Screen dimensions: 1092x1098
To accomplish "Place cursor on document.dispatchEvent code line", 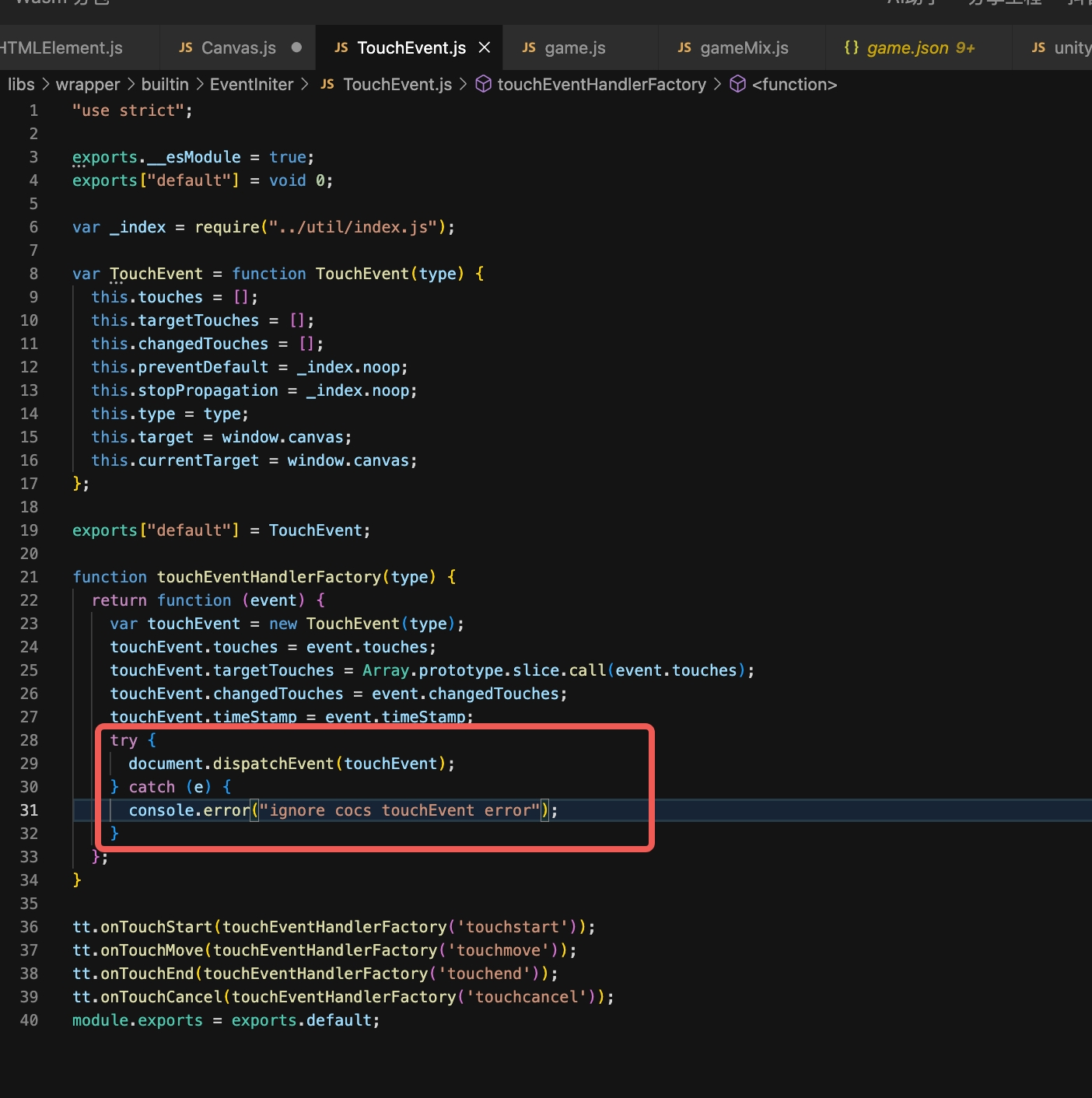I will (x=291, y=764).
